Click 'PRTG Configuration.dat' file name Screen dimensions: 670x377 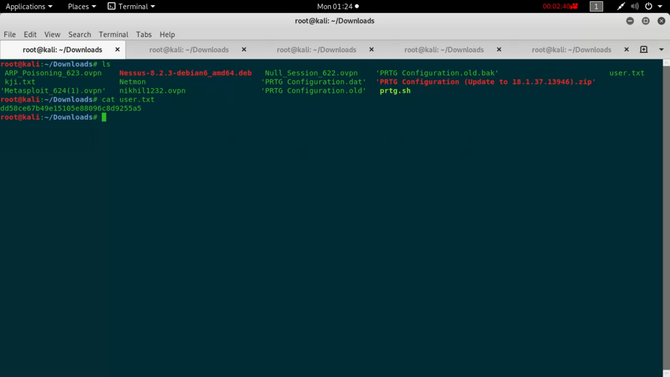[x=314, y=82]
